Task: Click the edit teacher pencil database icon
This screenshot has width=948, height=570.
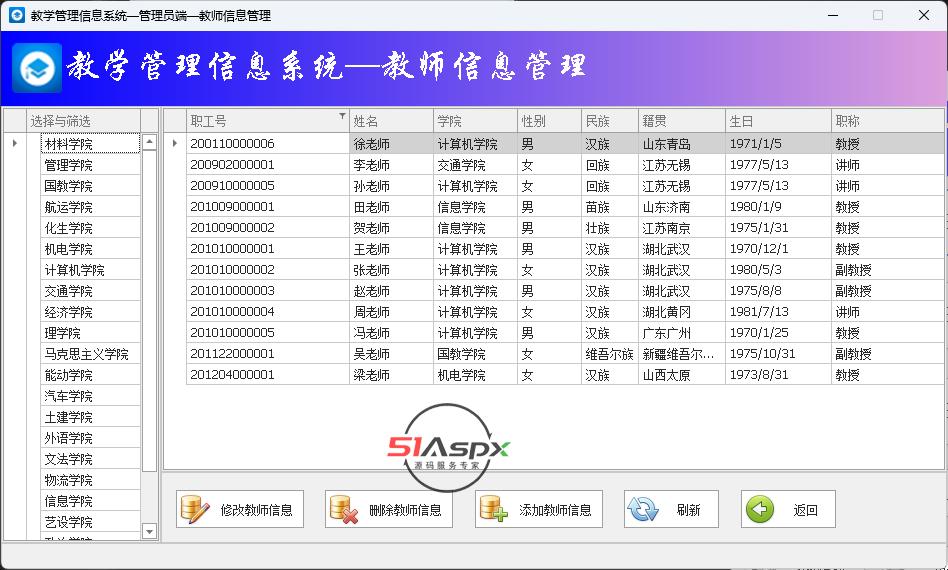Action: click(x=195, y=509)
